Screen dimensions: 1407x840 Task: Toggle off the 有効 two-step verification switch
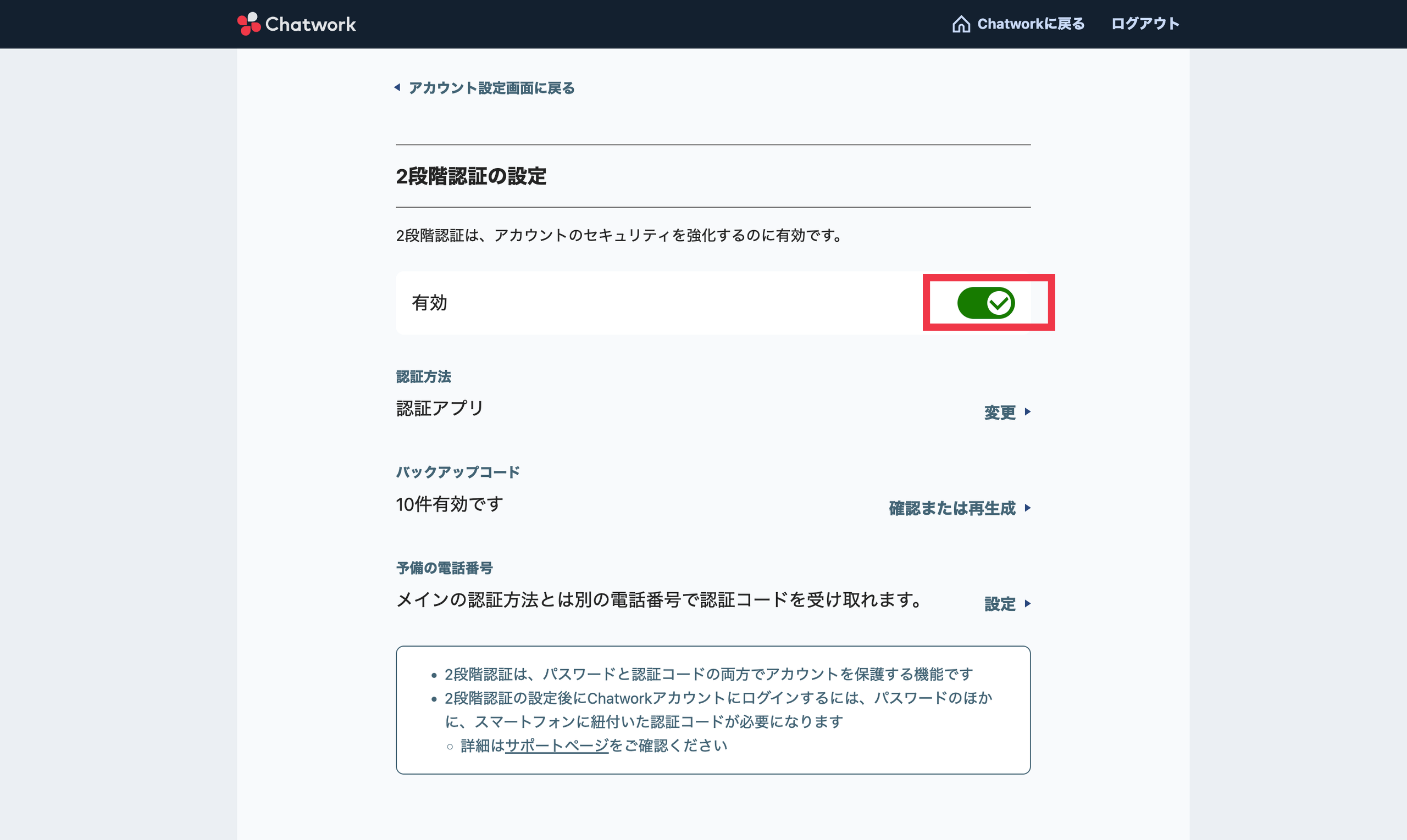[986, 303]
